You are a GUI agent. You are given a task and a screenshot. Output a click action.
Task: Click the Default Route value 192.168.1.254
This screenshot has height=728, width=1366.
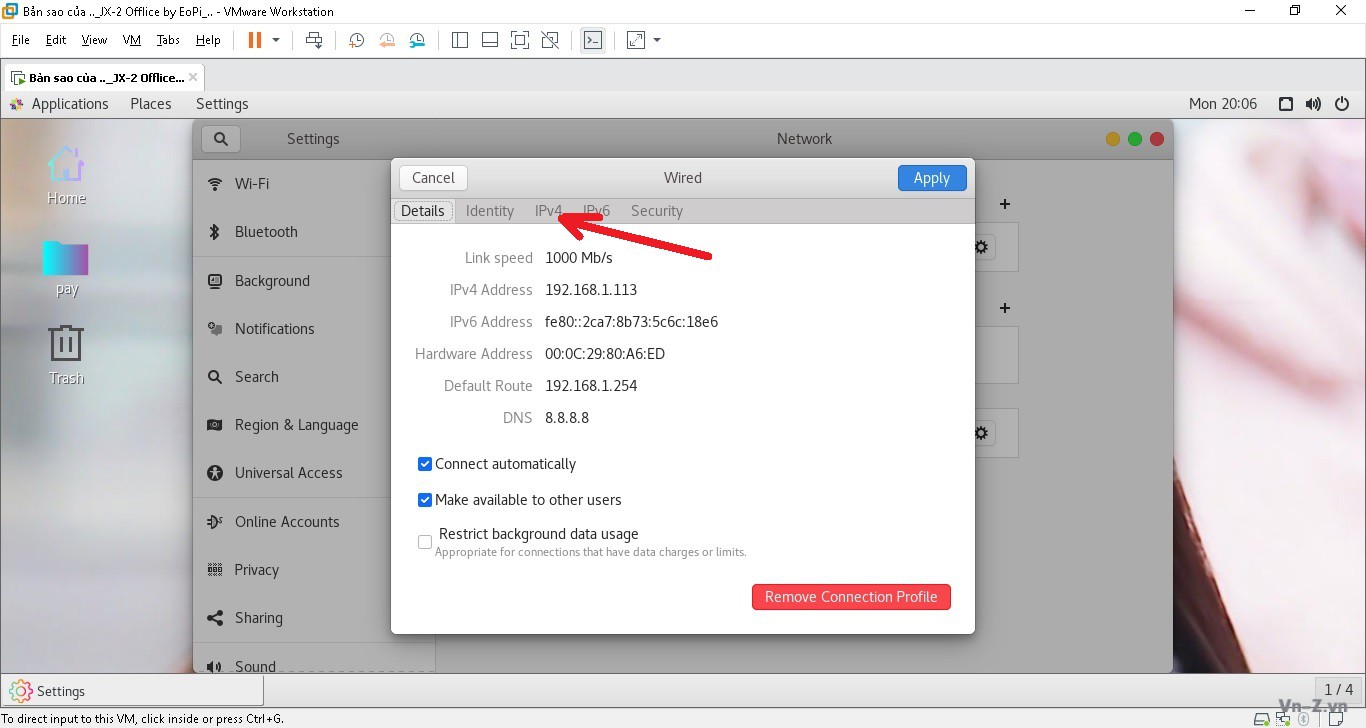click(x=591, y=386)
